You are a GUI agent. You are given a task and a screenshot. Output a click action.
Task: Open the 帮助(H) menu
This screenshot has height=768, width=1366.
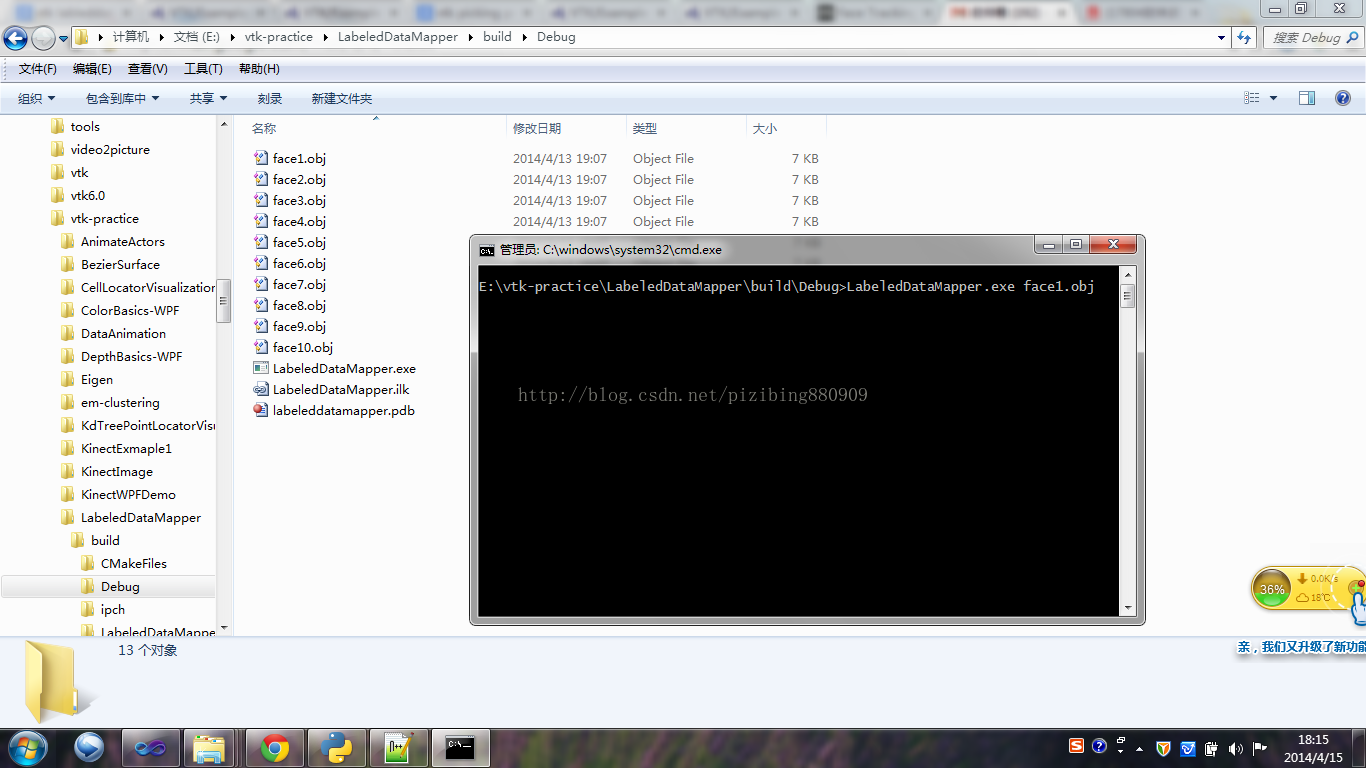[259, 69]
